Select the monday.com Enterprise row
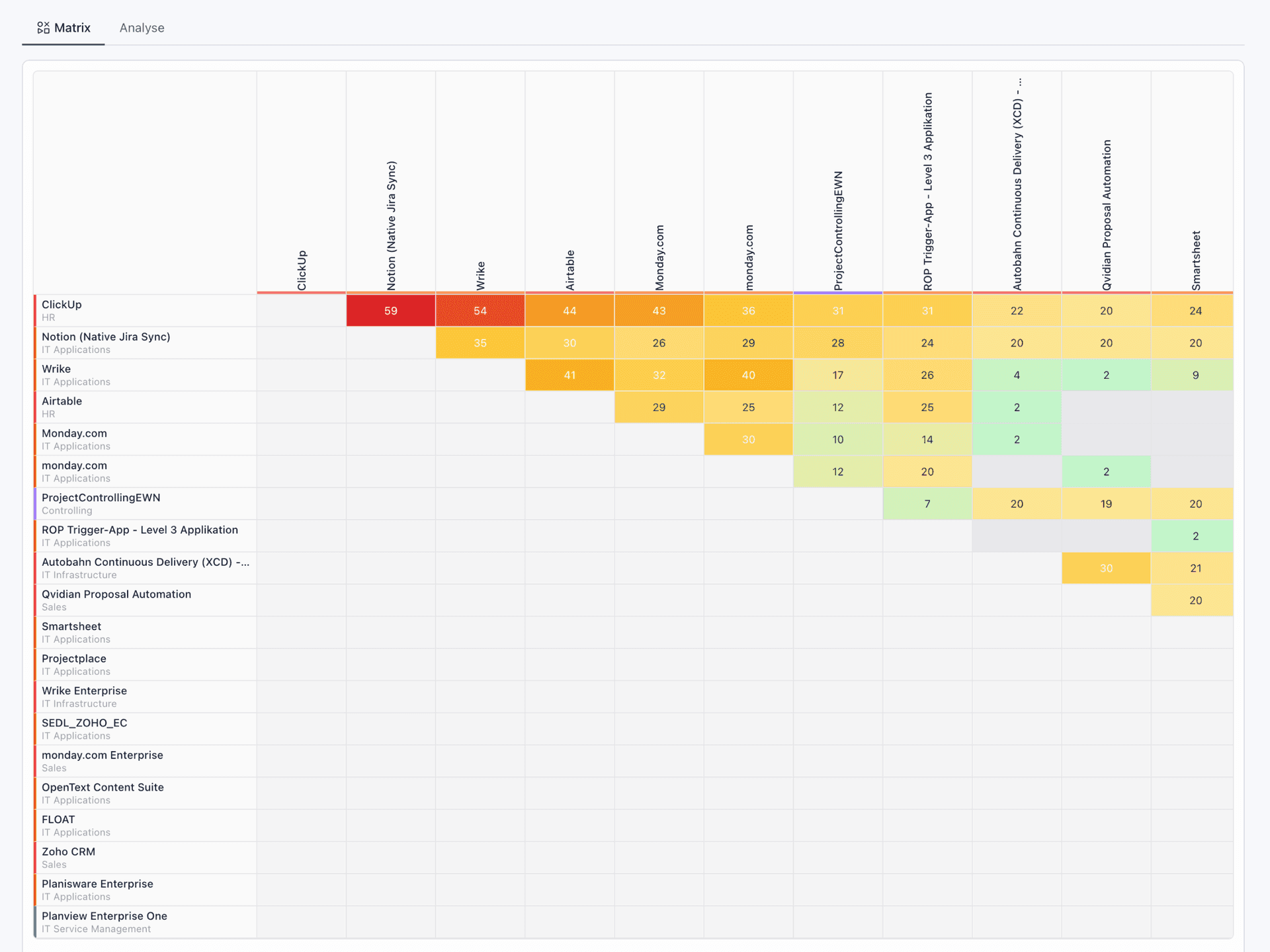This screenshot has width=1270, height=952. [146, 762]
